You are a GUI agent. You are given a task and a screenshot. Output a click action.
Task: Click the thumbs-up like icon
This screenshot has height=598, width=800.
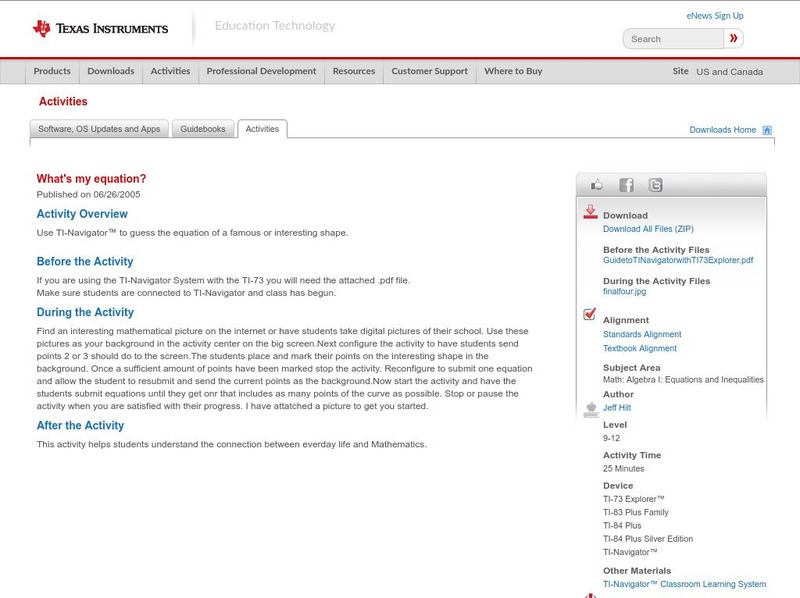pyautogui.click(x=596, y=185)
